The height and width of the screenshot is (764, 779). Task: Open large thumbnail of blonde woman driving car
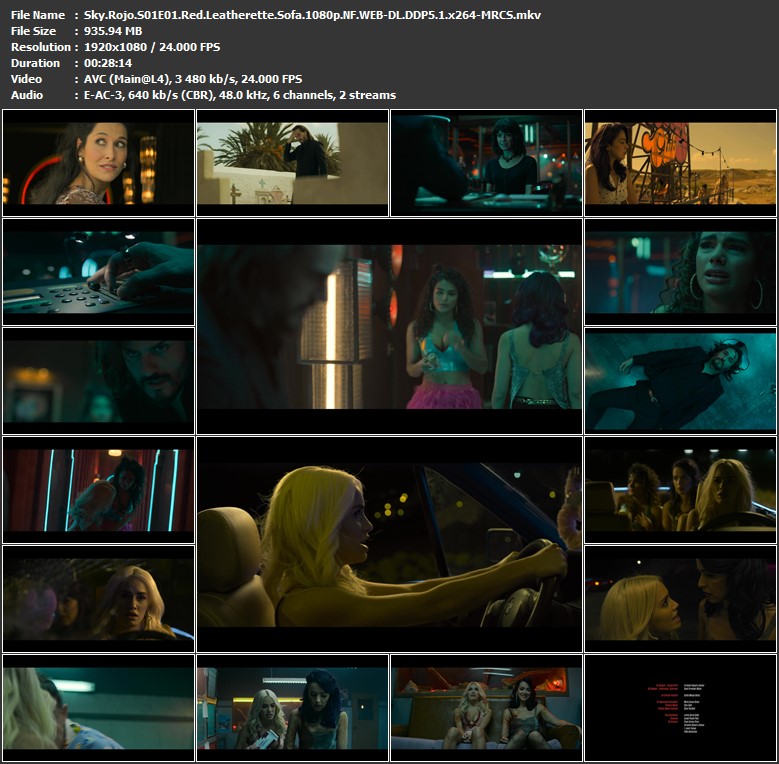pyautogui.click(x=390, y=544)
